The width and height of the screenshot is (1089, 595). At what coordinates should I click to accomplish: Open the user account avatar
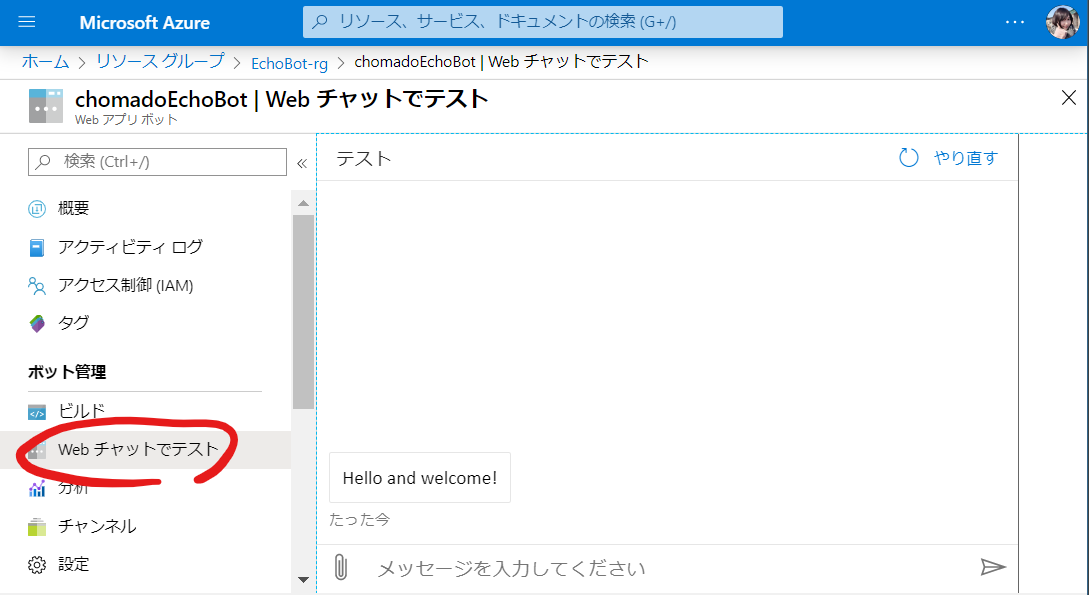coord(1061,22)
